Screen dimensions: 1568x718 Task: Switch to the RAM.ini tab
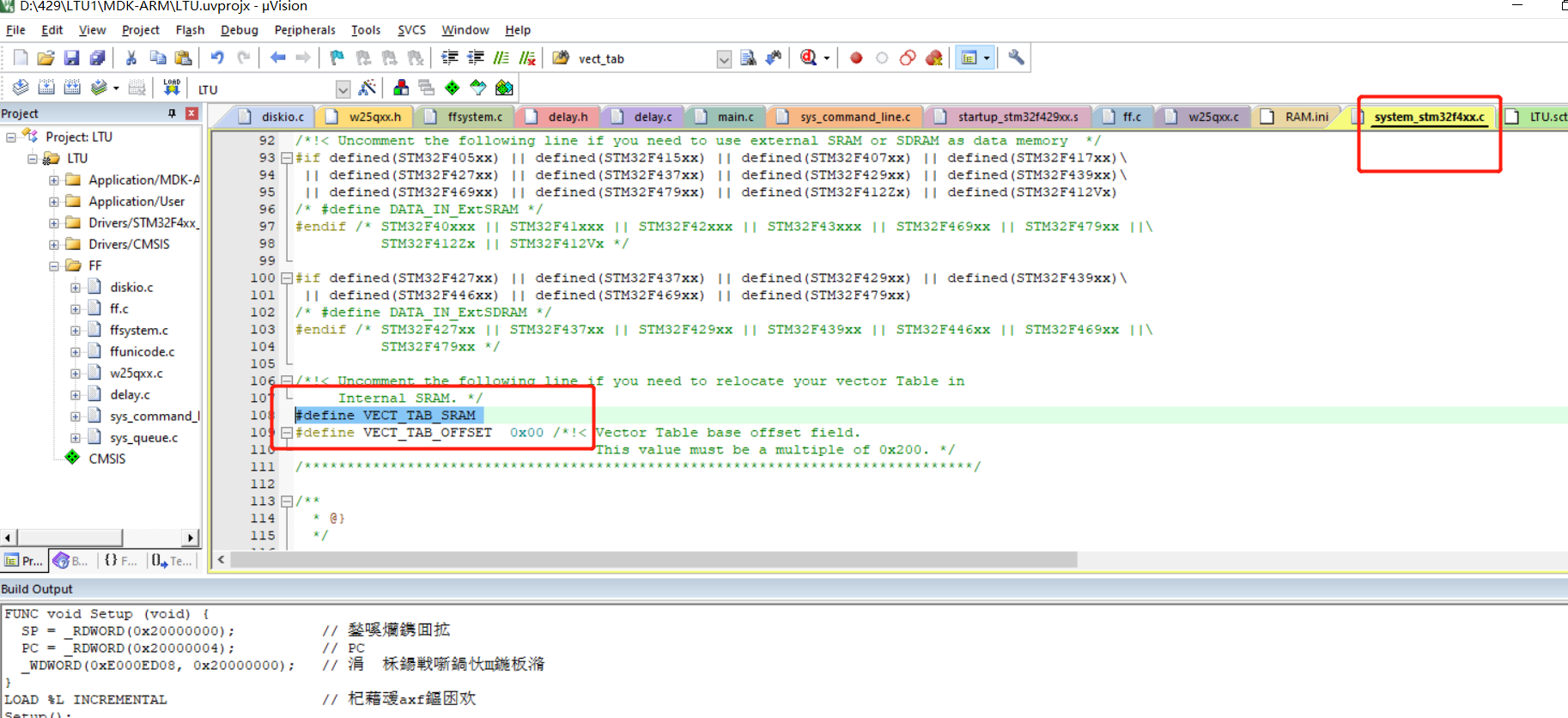coord(1298,117)
